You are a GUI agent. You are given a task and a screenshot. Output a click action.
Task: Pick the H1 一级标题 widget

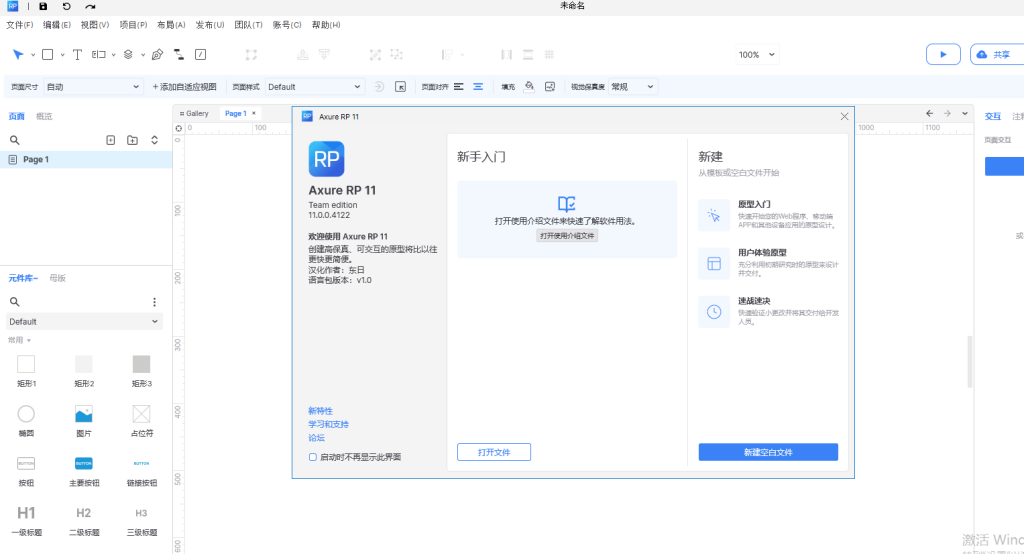(x=26, y=520)
